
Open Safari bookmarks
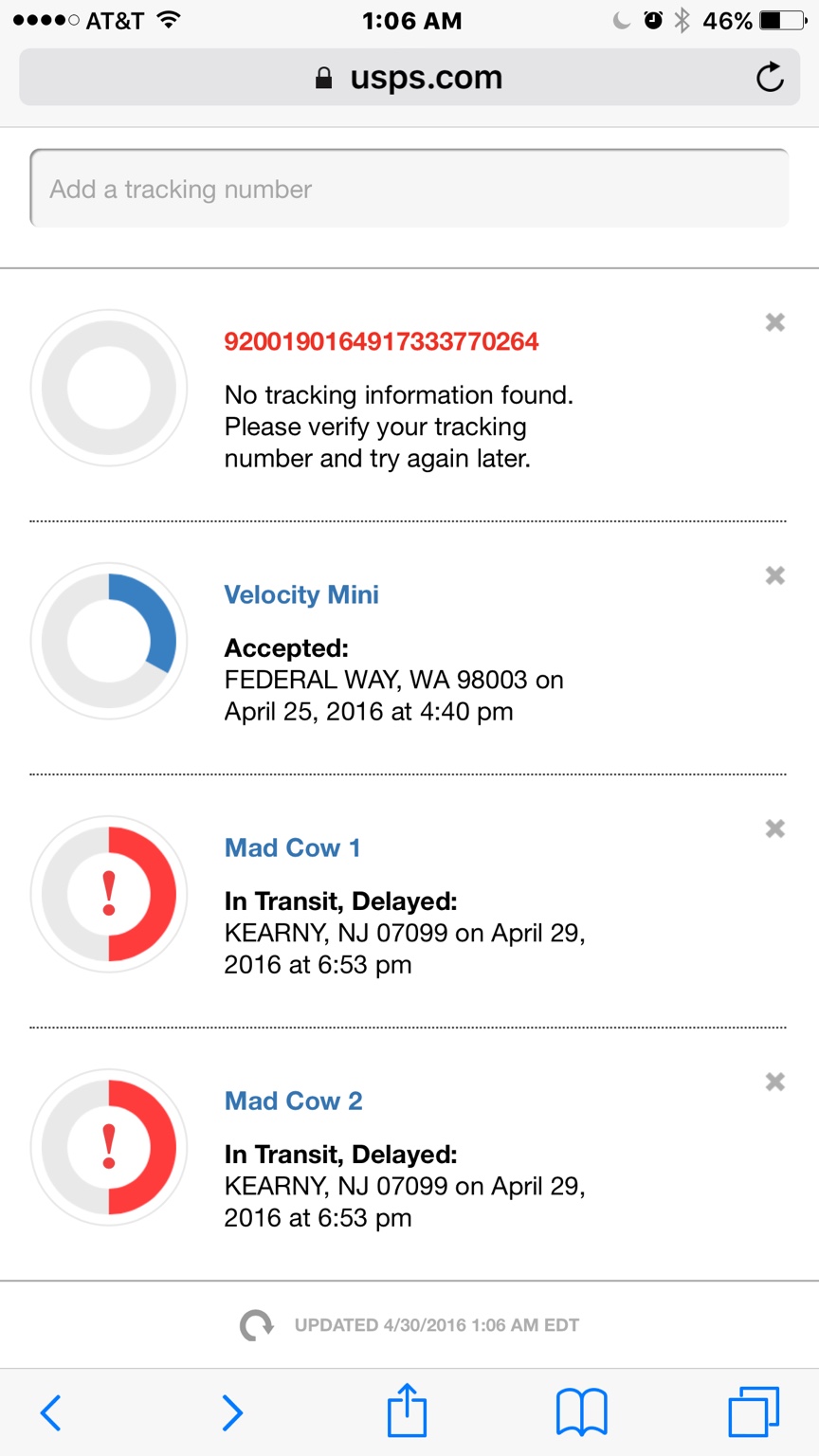pyautogui.click(x=581, y=1412)
